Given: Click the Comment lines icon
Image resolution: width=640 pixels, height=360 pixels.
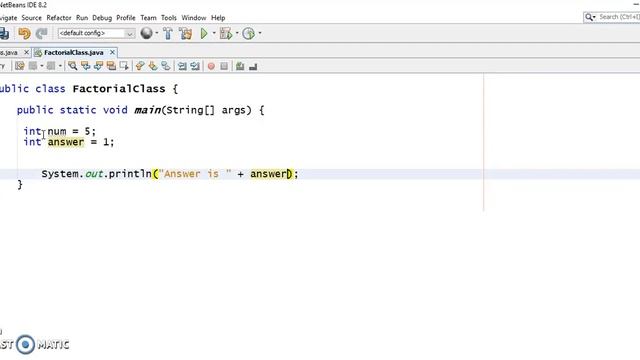Looking at the screenshot, I should [240, 66].
